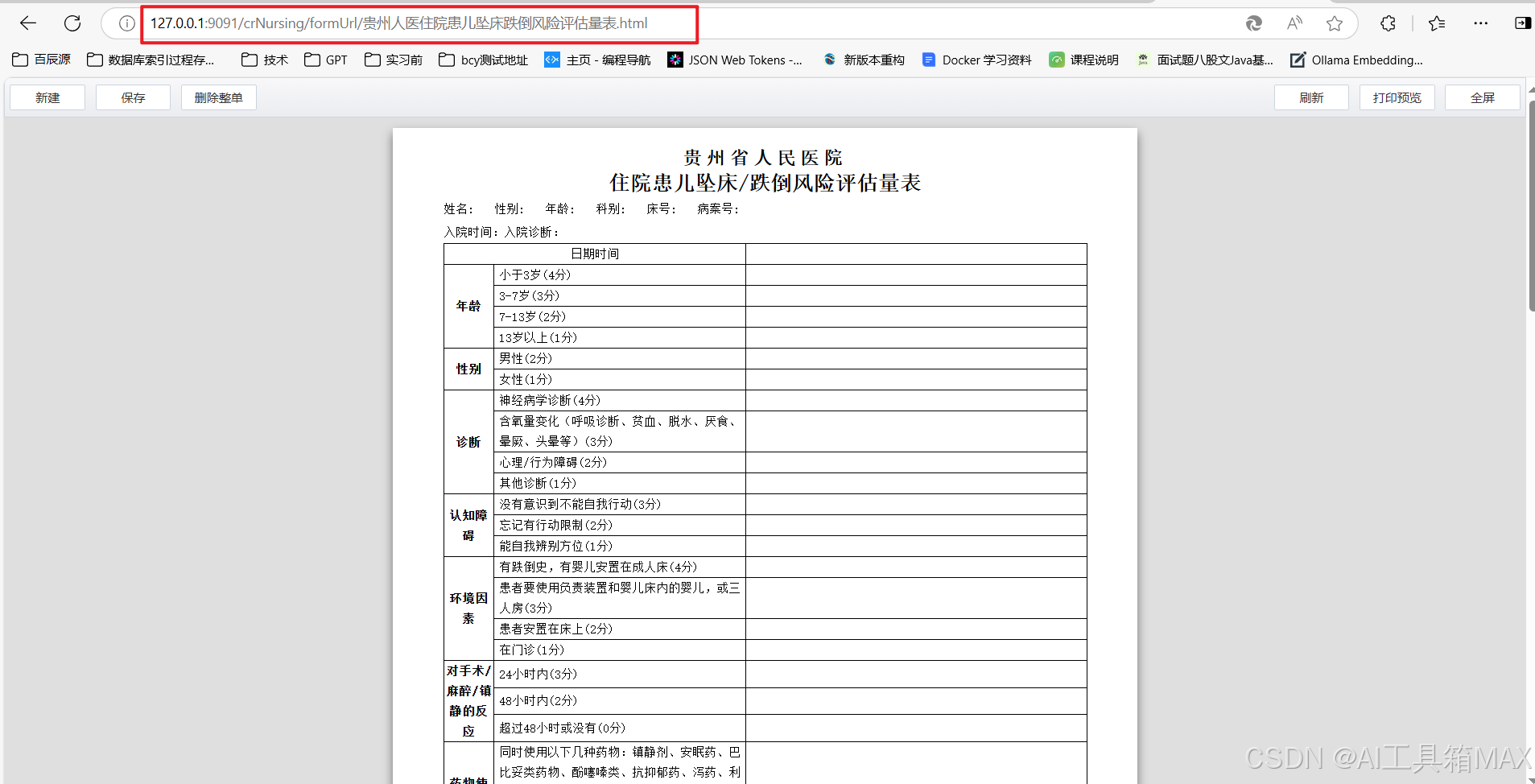Click the 保存 button
Viewport: 1535px width, 784px height.
(x=133, y=97)
